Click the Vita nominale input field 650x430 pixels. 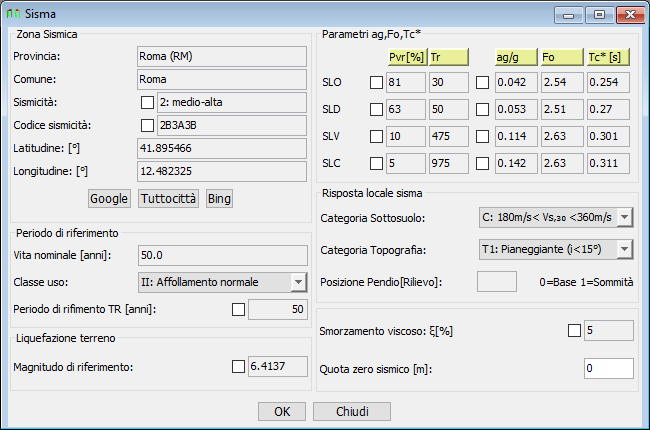click(x=223, y=255)
